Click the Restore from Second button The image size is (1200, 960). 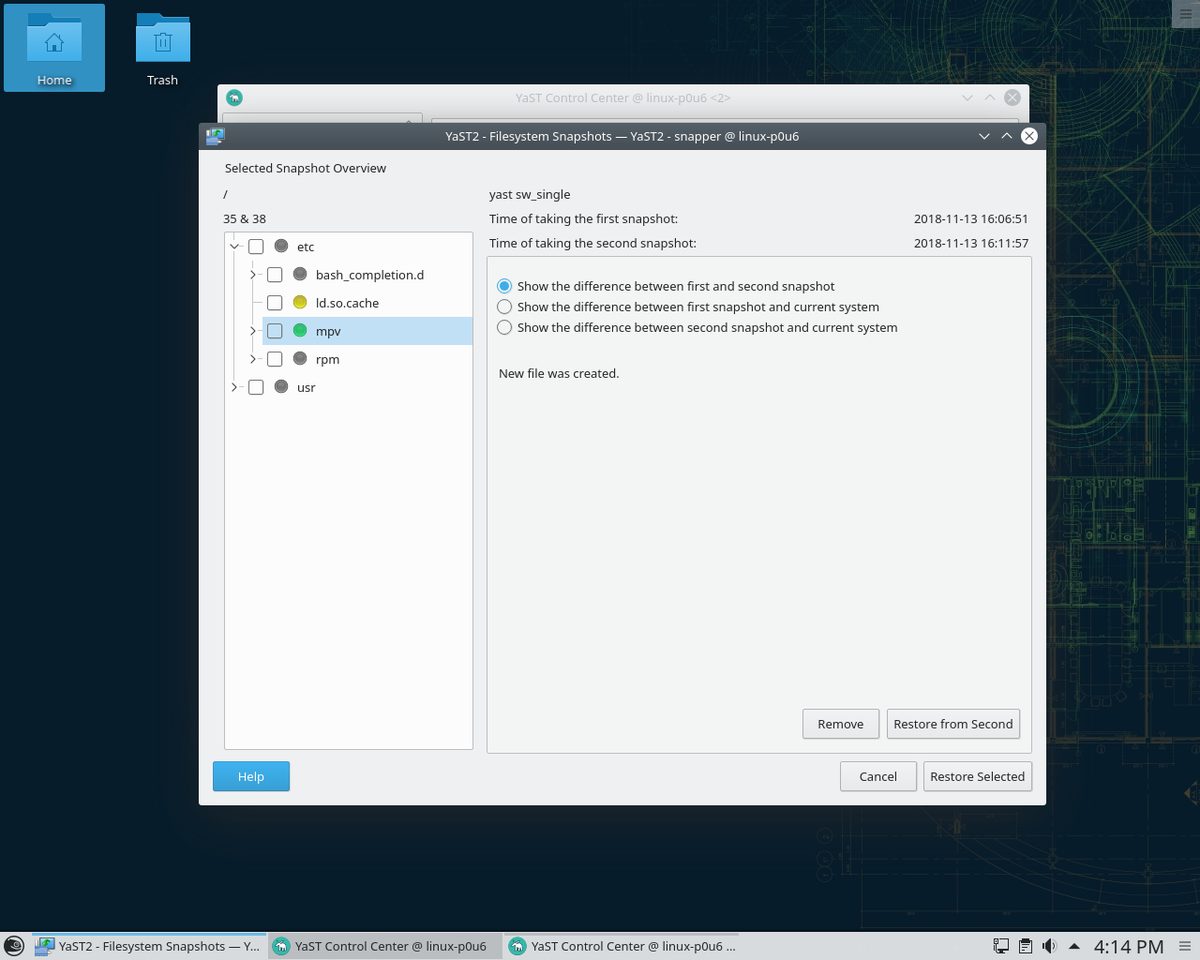(953, 724)
